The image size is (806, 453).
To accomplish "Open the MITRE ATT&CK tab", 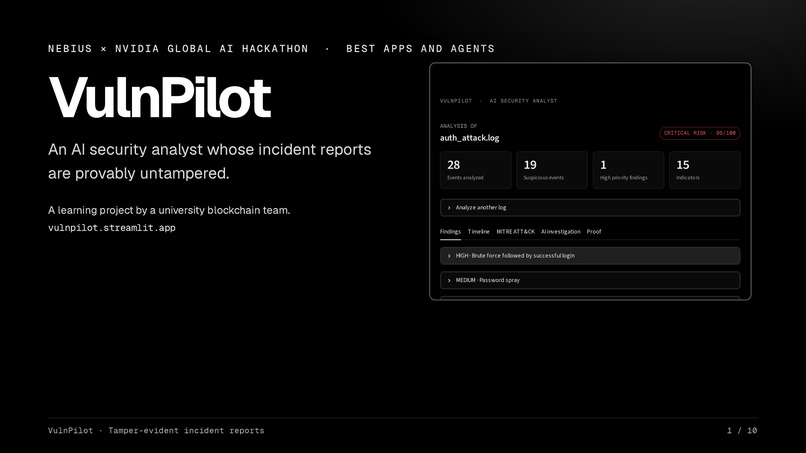I will click(515, 232).
